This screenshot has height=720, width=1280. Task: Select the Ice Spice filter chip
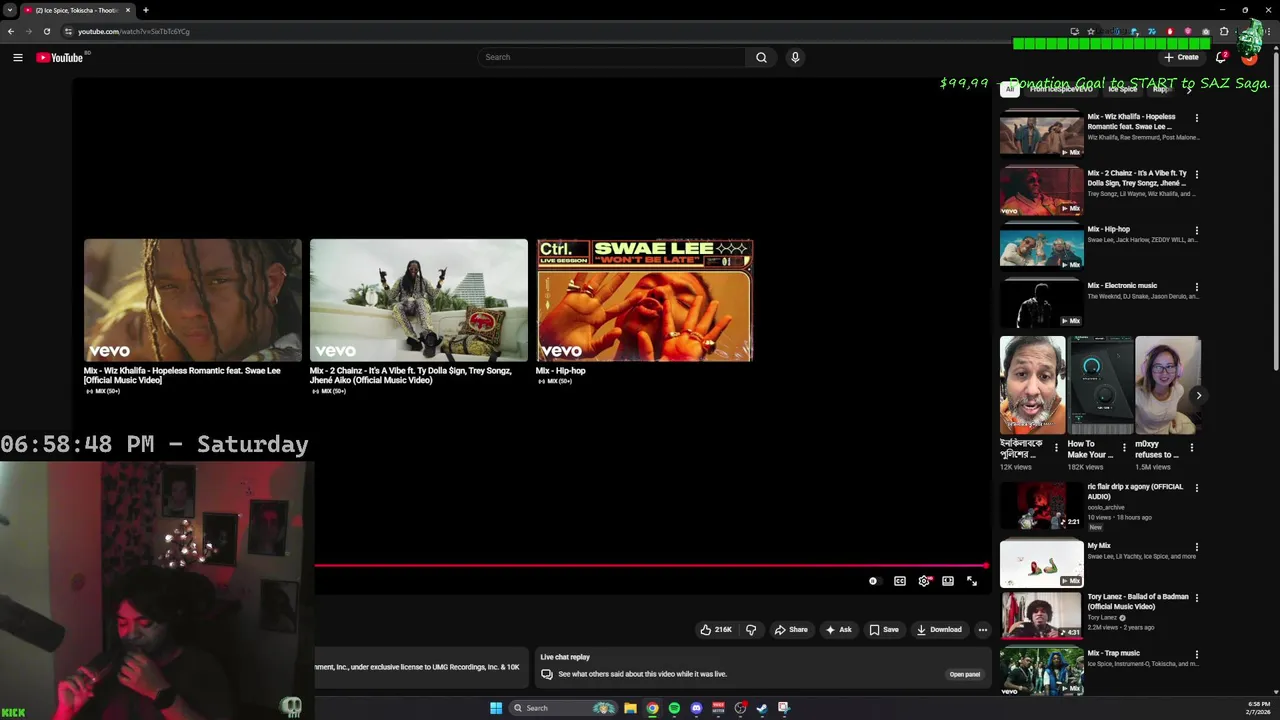[x=1122, y=89]
